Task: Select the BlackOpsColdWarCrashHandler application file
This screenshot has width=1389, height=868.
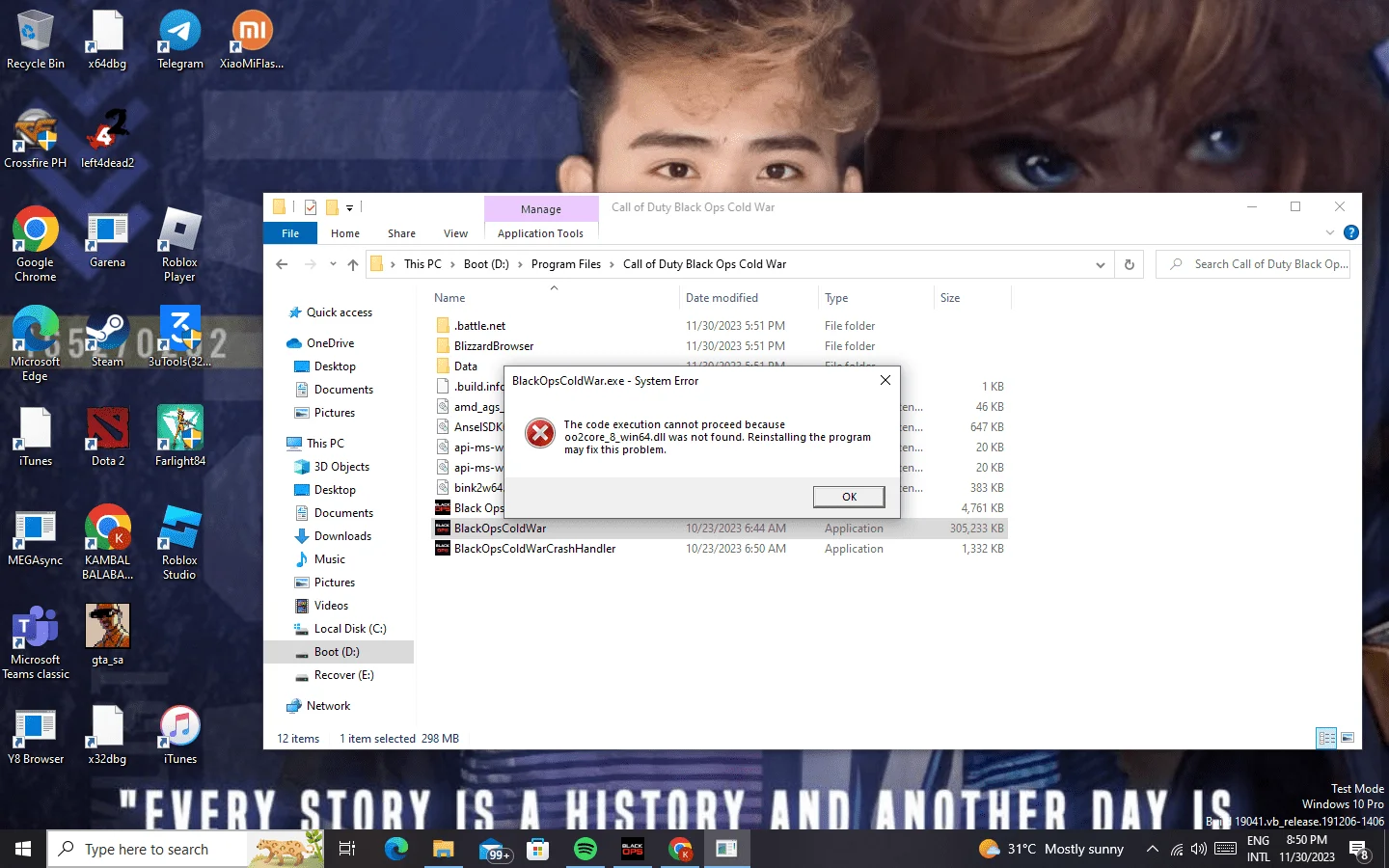Action: (x=720, y=549)
